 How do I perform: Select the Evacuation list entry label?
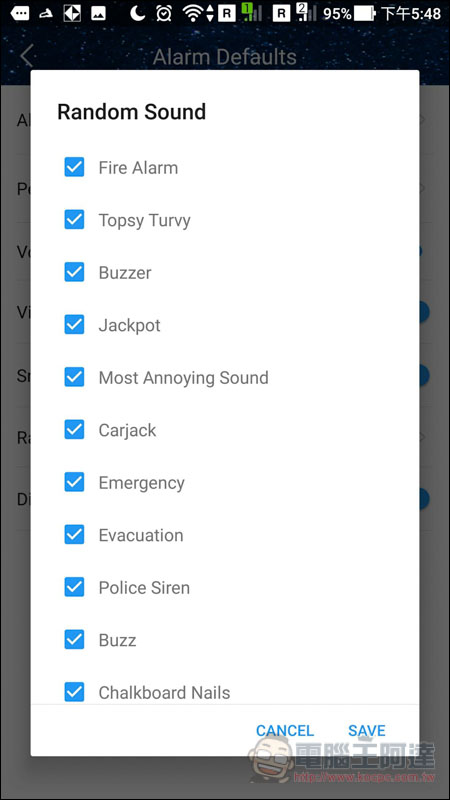click(141, 535)
